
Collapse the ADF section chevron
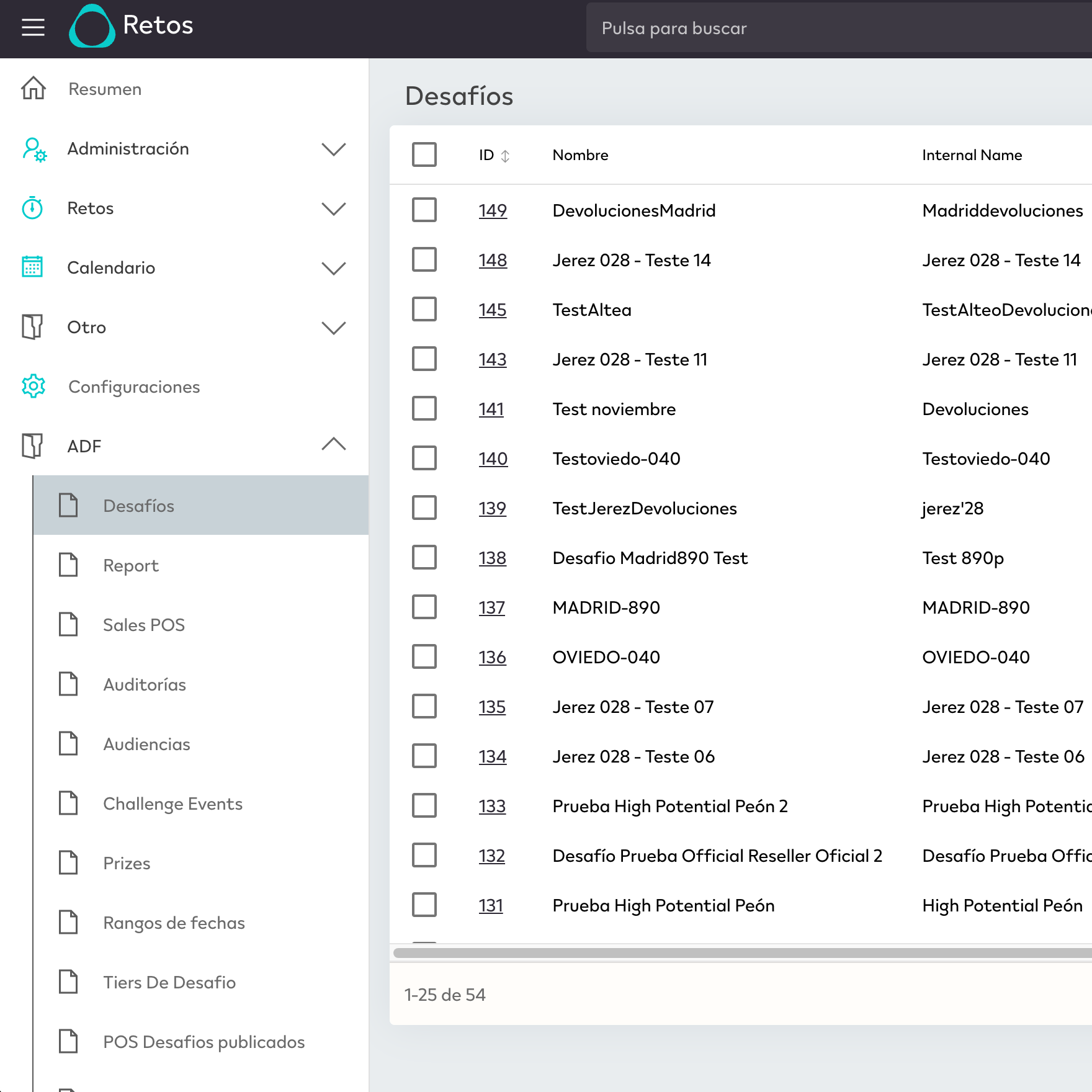click(x=333, y=445)
